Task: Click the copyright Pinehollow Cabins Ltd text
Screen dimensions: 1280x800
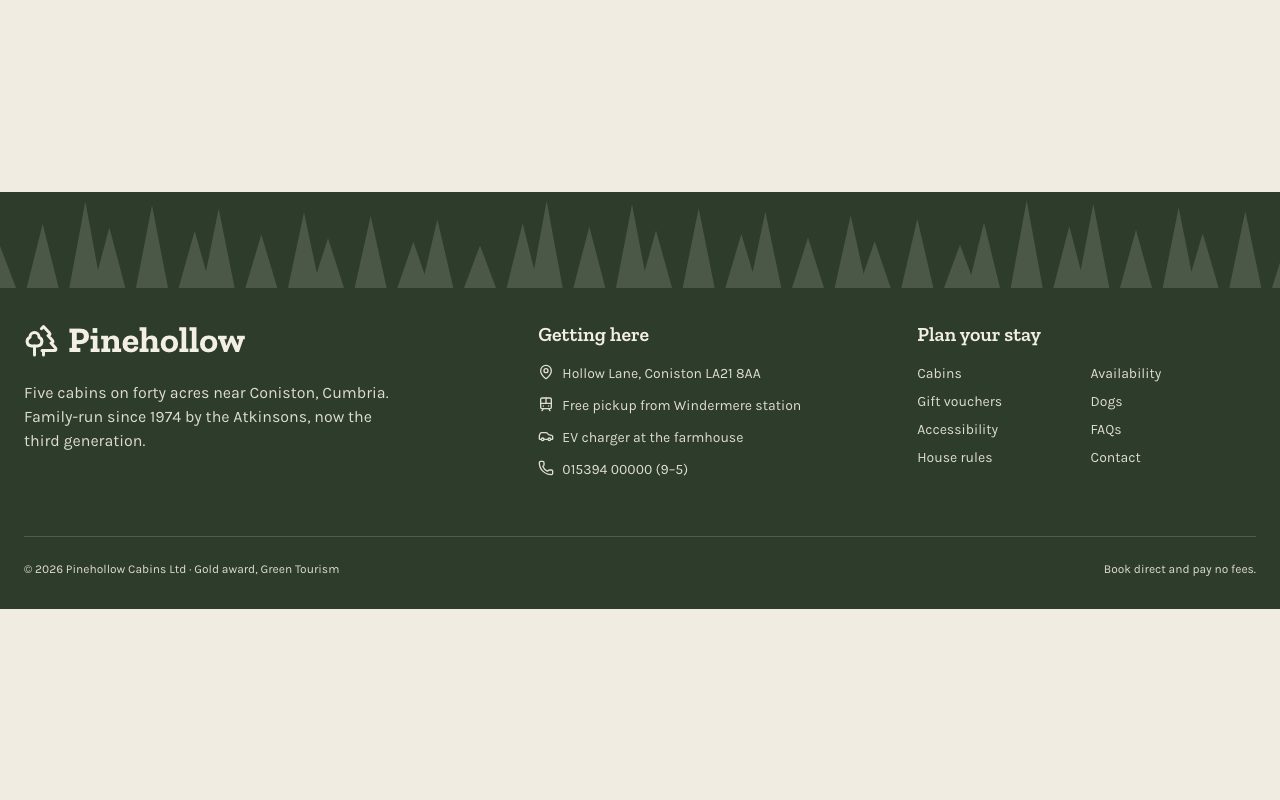Action: tap(181, 569)
